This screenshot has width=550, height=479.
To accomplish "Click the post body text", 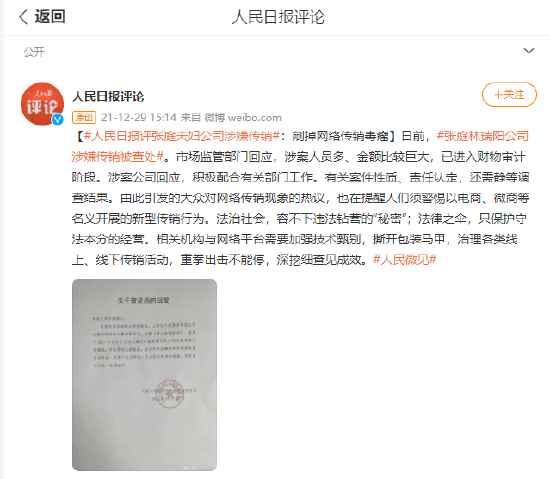I will (300, 198).
